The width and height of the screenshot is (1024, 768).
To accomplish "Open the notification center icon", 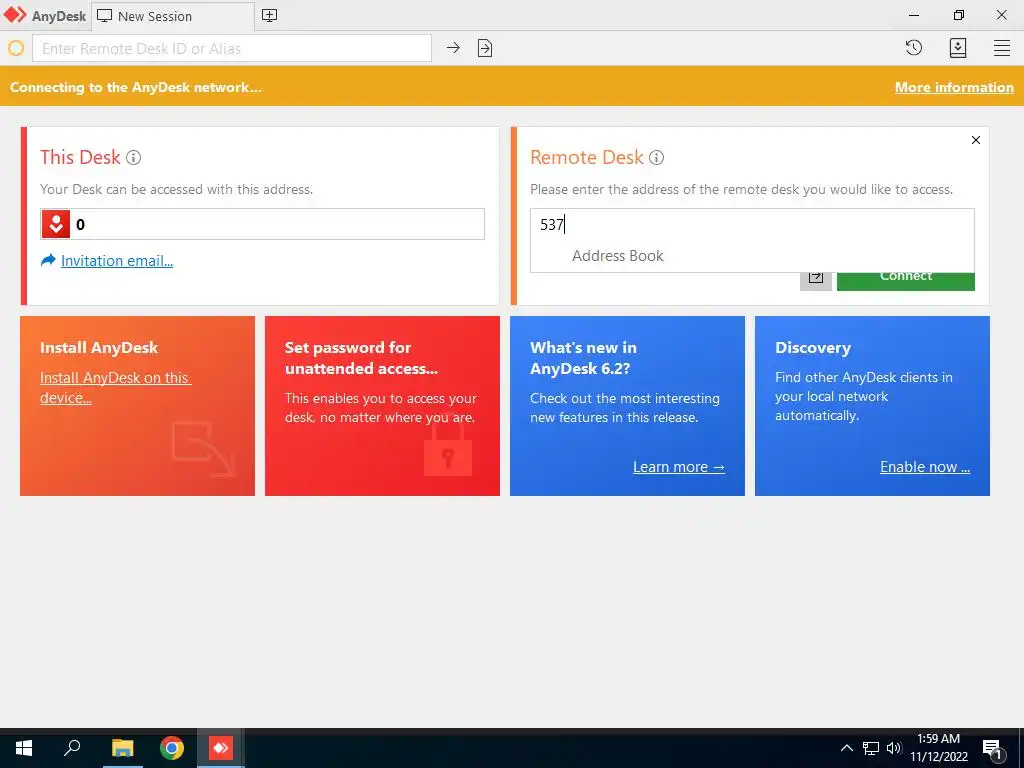I will point(993,749).
